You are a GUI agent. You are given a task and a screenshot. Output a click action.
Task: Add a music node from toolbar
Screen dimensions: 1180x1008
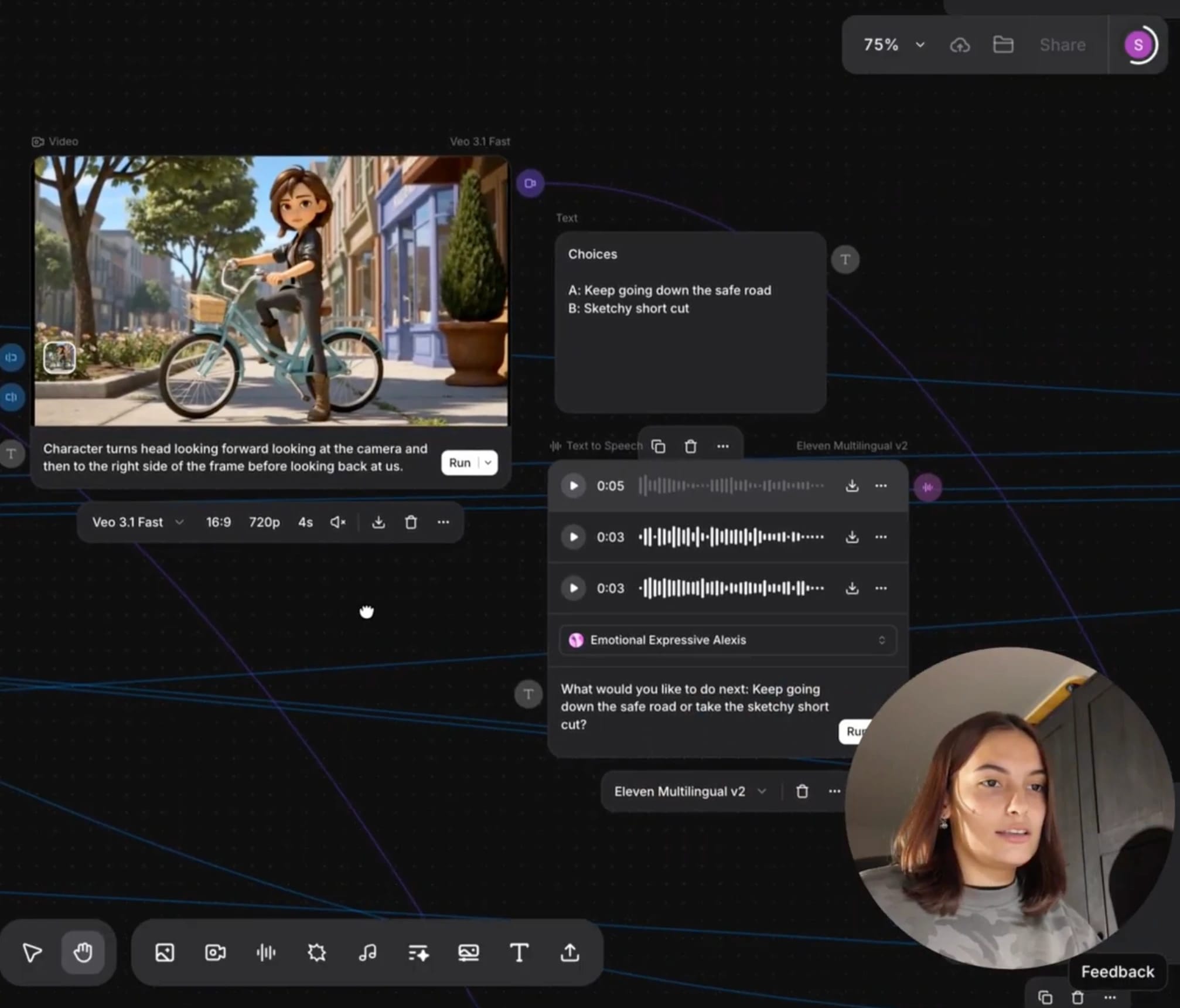click(367, 952)
